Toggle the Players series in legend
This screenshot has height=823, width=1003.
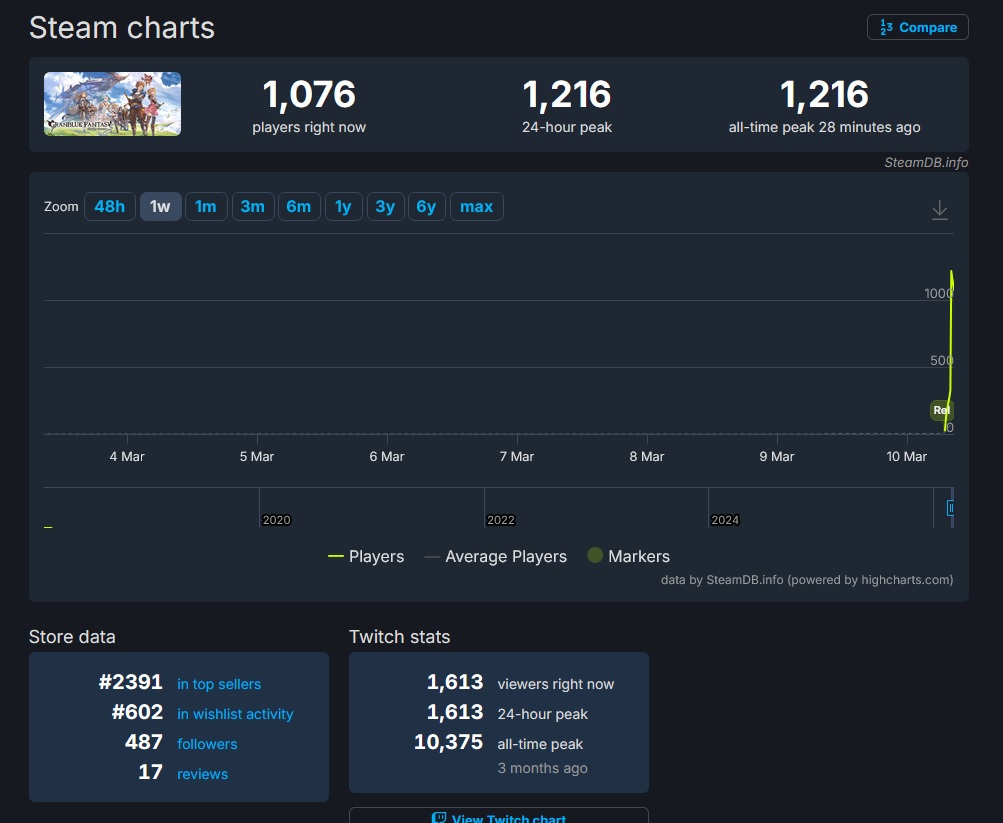pos(366,556)
